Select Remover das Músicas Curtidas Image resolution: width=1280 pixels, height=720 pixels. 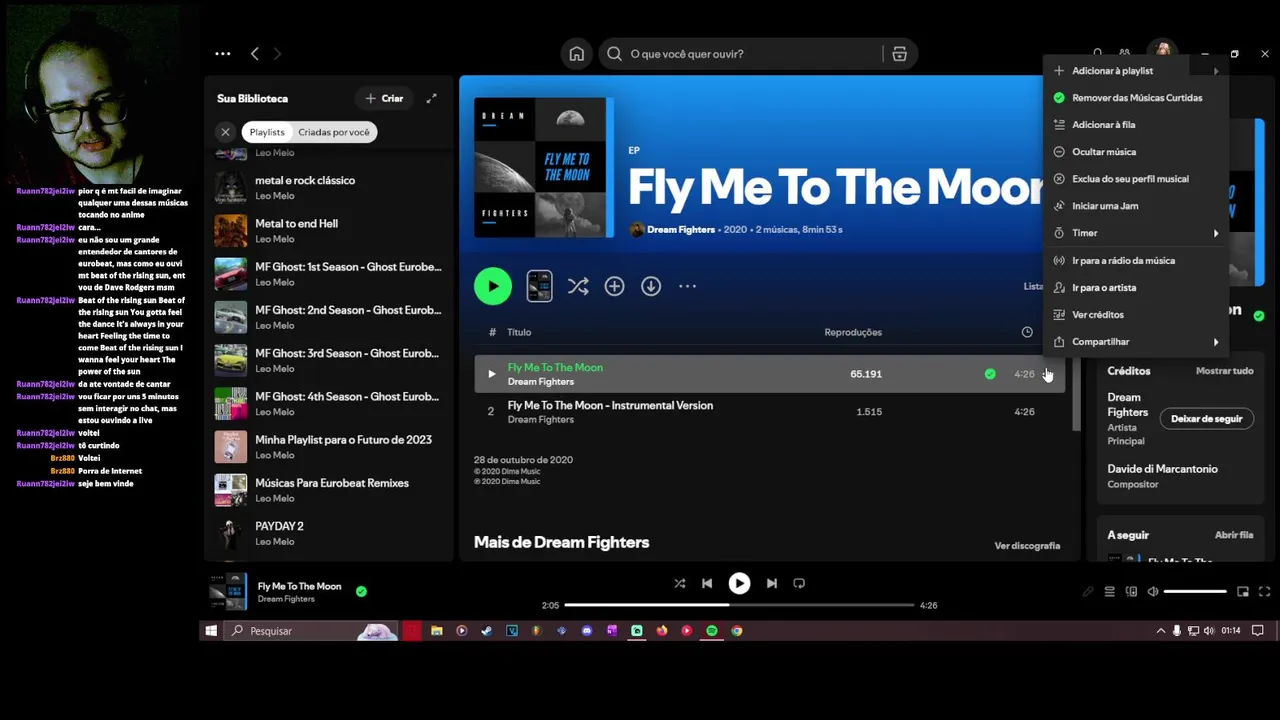coord(1136,98)
